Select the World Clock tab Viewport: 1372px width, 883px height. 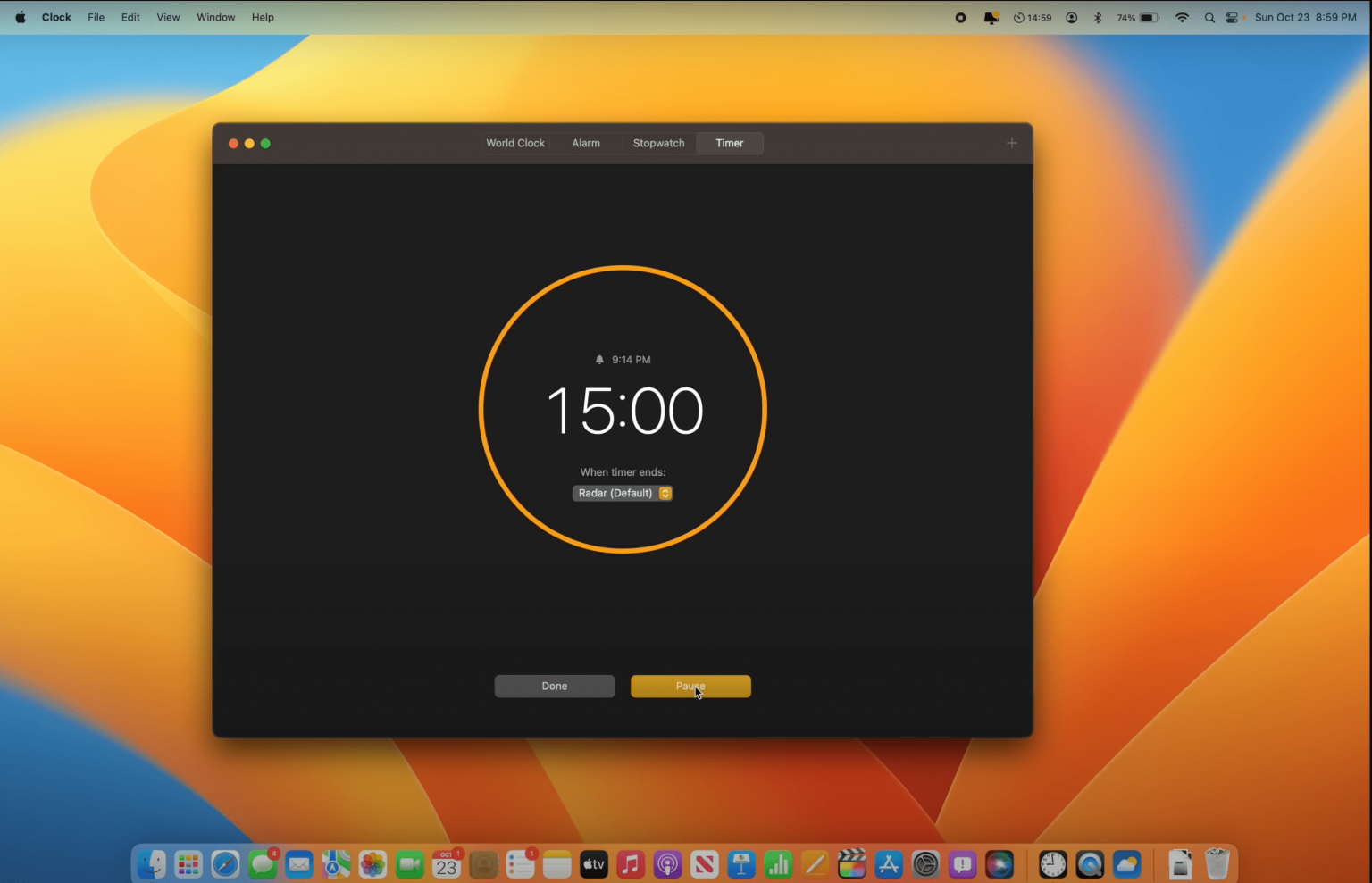515,143
